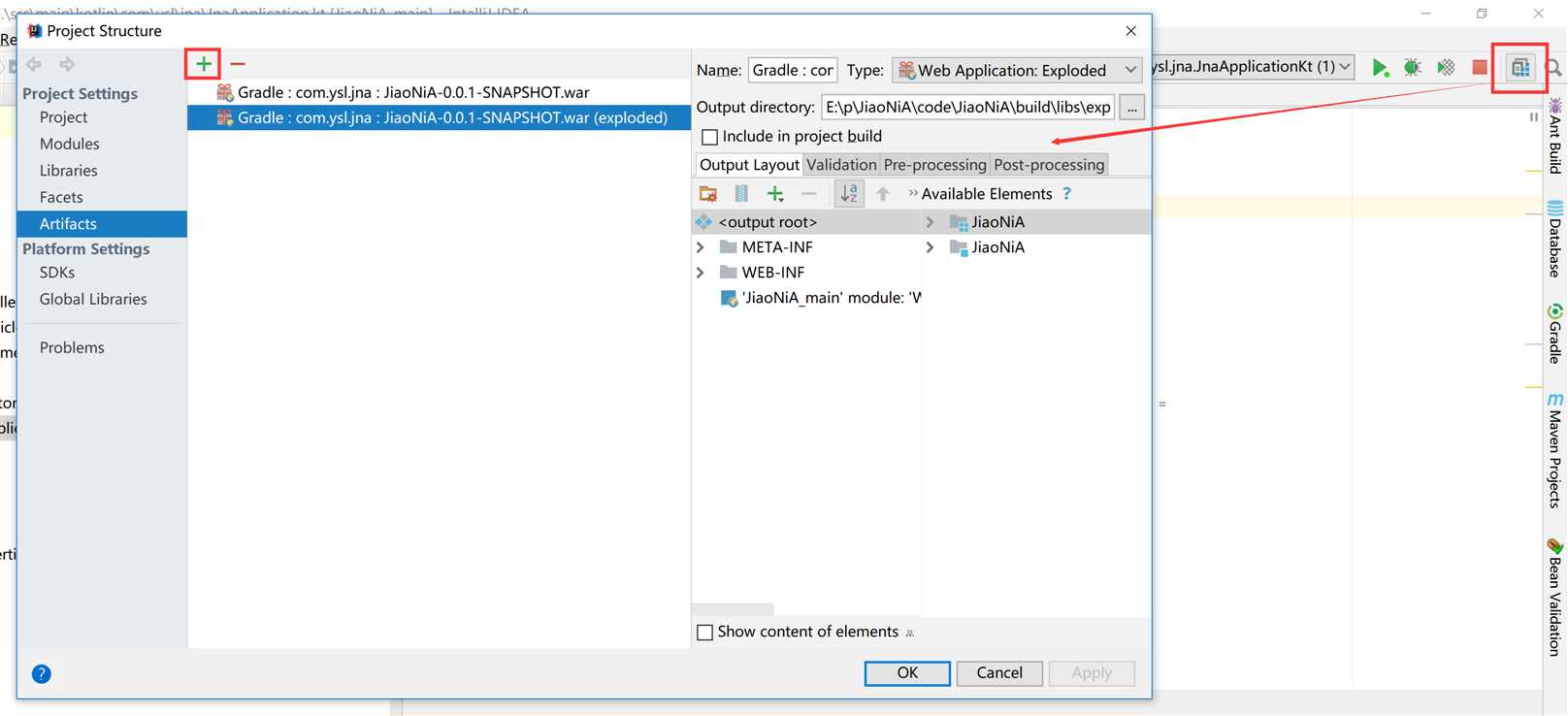Viewport: 1568px width, 716px height.
Task: Stop the running process with the red square
Action: pyautogui.click(x=1480, y=67)
